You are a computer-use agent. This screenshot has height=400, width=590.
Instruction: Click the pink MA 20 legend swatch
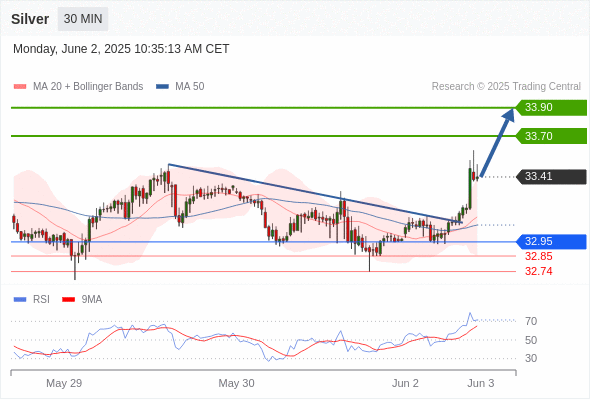coord(20,87)
